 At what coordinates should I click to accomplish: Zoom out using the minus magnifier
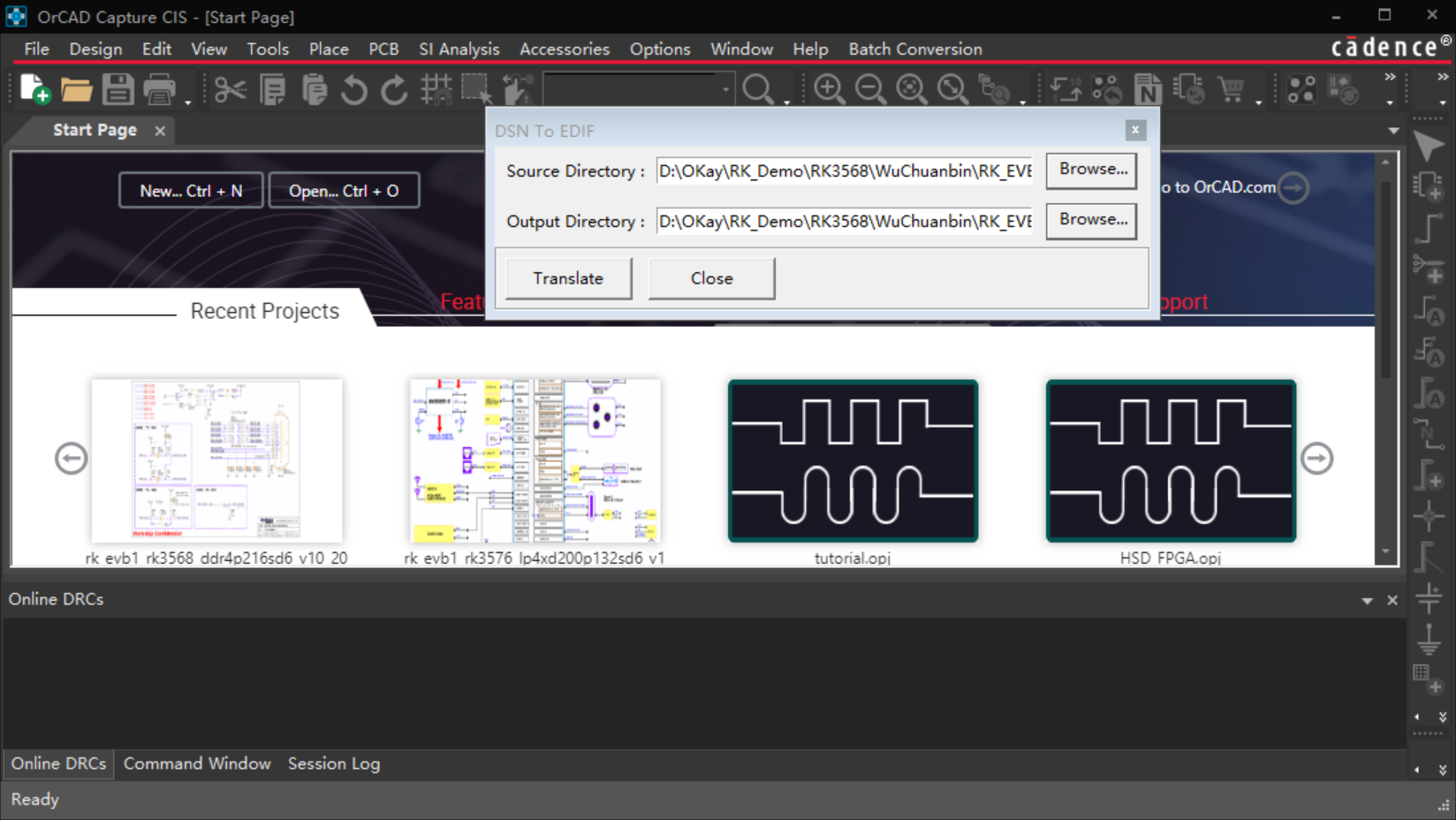(870, 89)
